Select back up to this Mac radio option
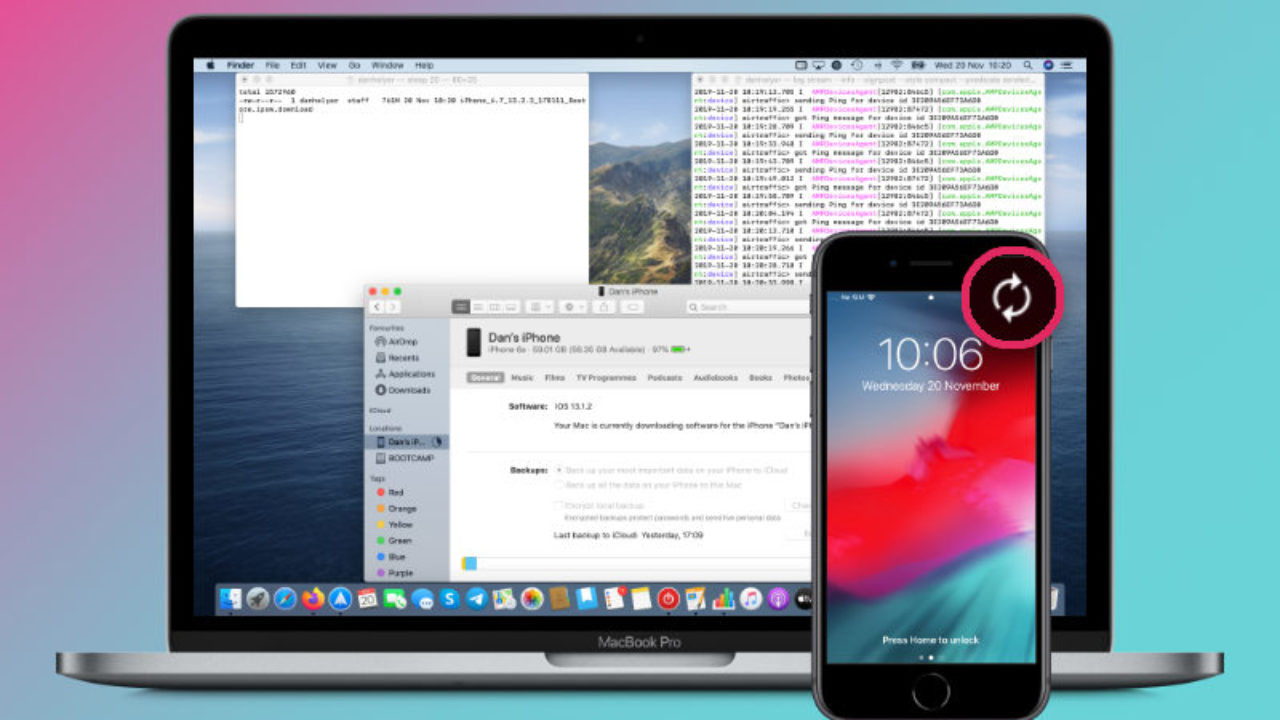This screenshot has width=1280, height=720. tap(559, 485)
